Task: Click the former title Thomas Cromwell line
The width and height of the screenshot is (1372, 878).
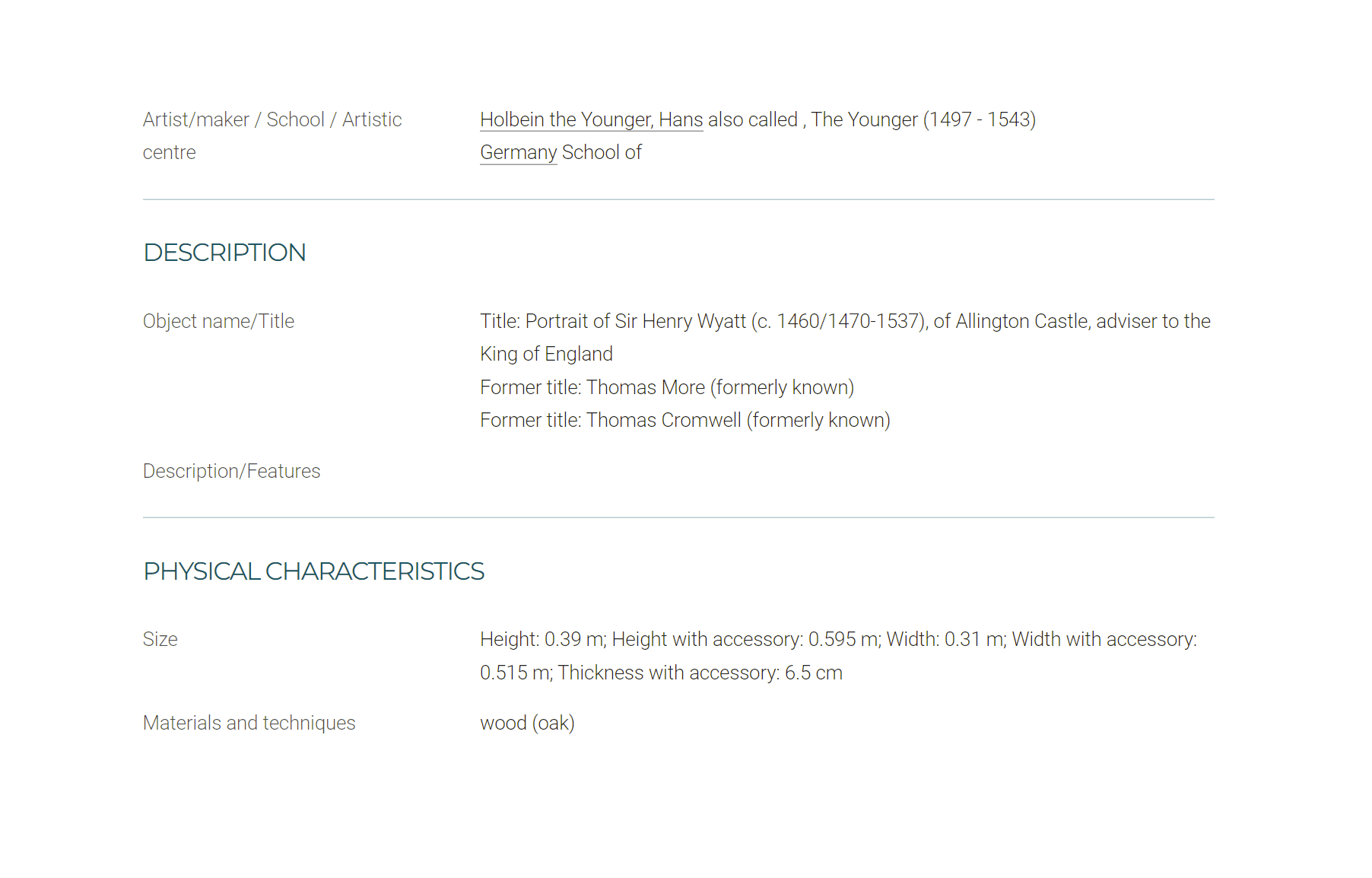Action: [x=685, y=421]
